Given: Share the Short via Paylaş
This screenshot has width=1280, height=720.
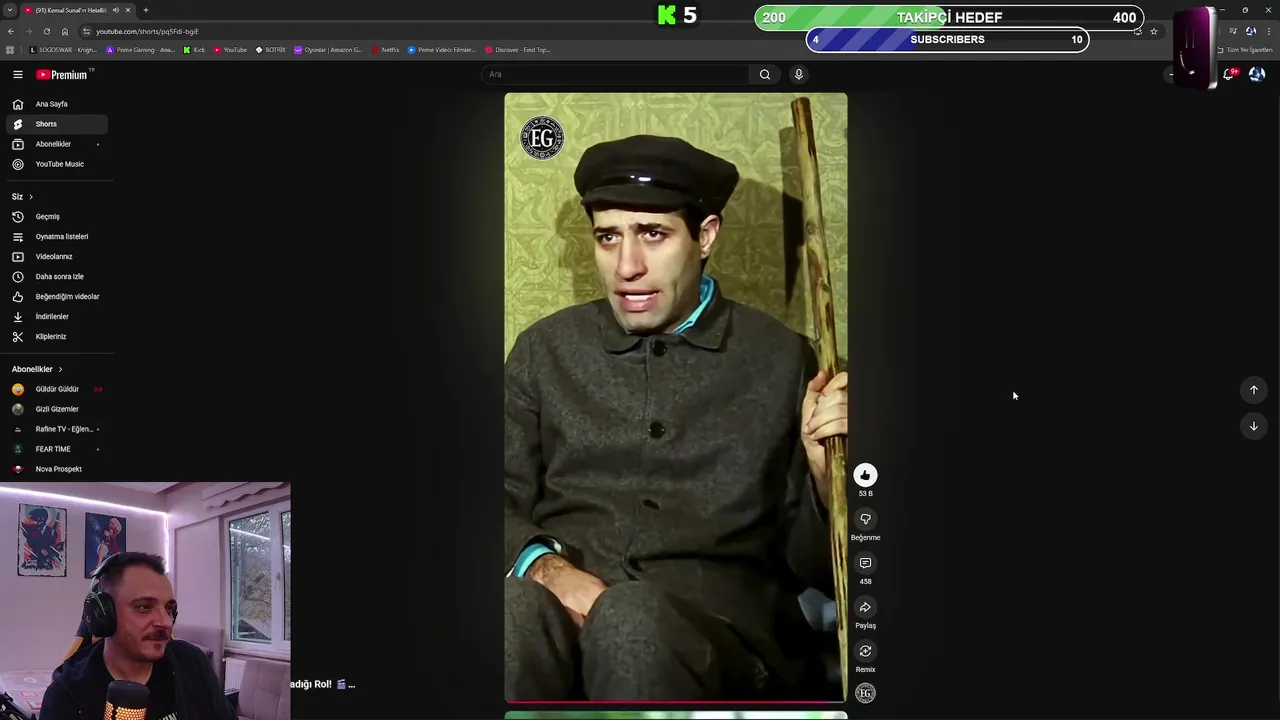Looking at the screenshot, I should 865,607.
